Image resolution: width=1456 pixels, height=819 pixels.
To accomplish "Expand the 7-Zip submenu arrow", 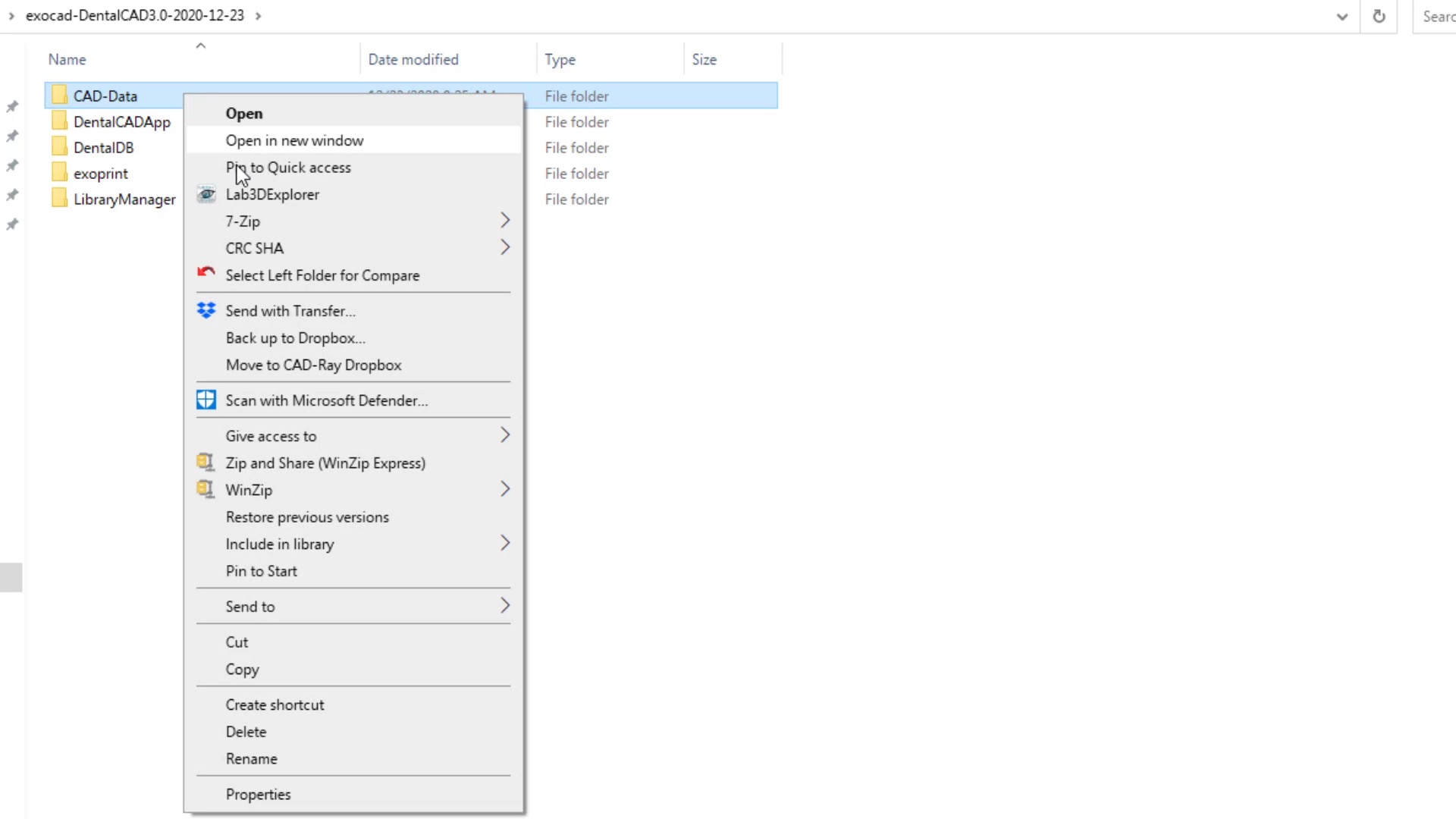I will click(x=505, y=221).
